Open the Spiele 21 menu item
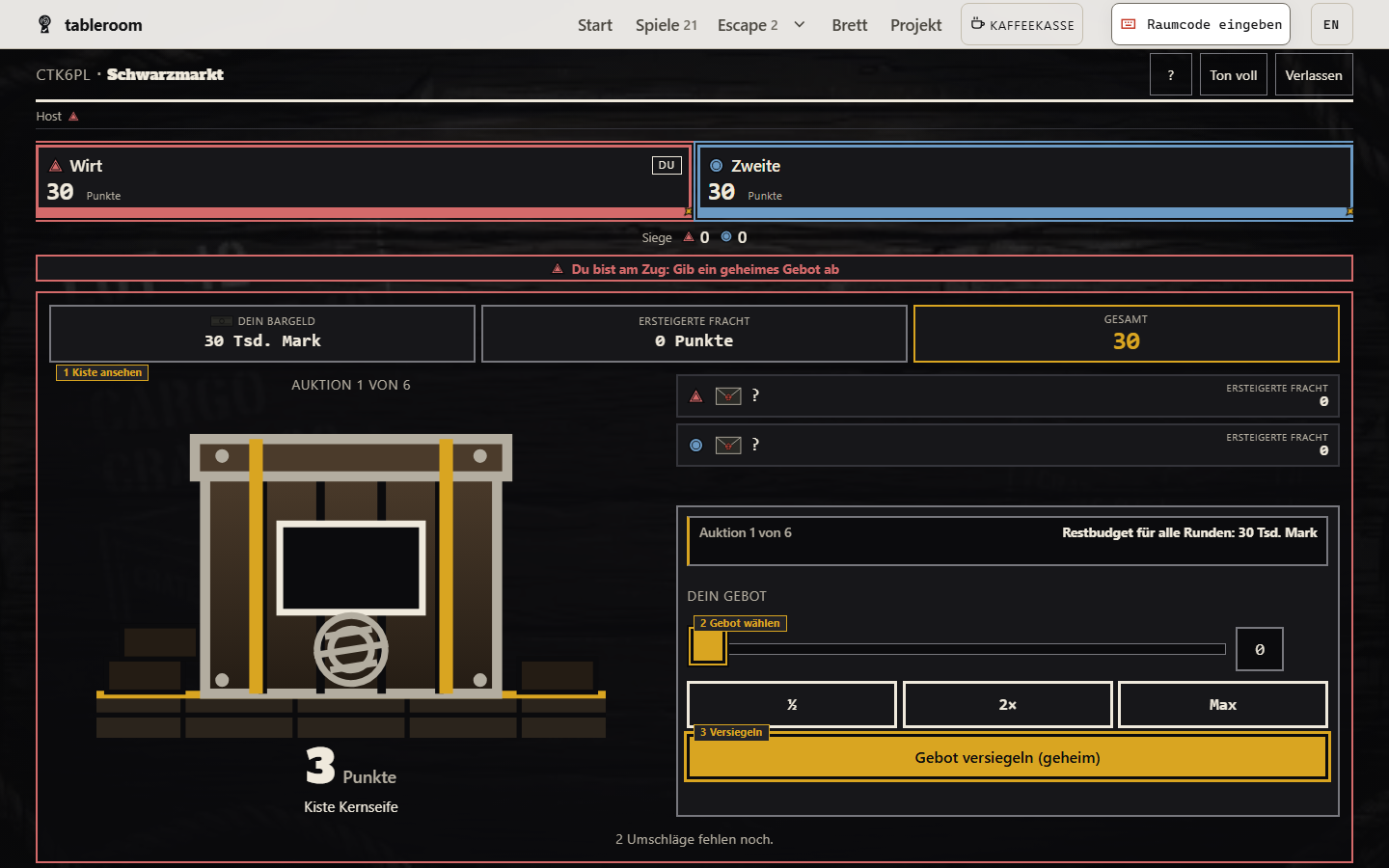 (x=666, y=25)
